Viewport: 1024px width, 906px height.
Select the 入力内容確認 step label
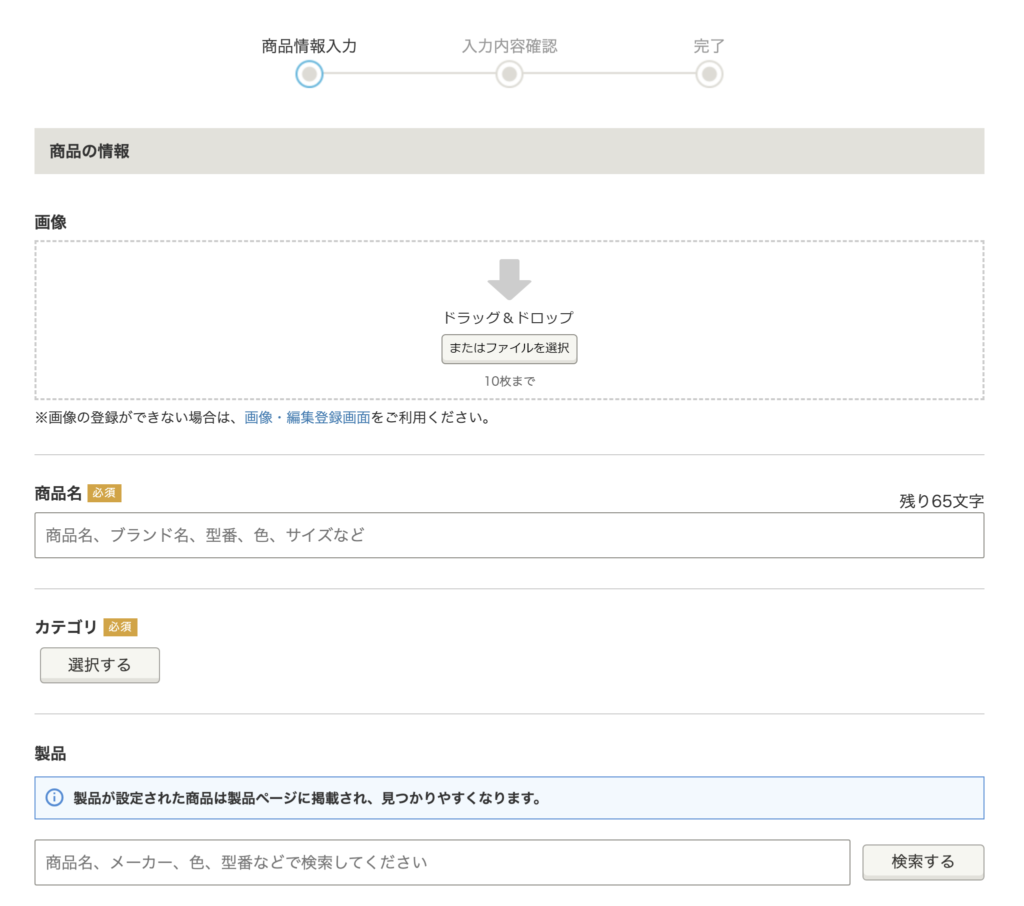(x=509, y=46)
